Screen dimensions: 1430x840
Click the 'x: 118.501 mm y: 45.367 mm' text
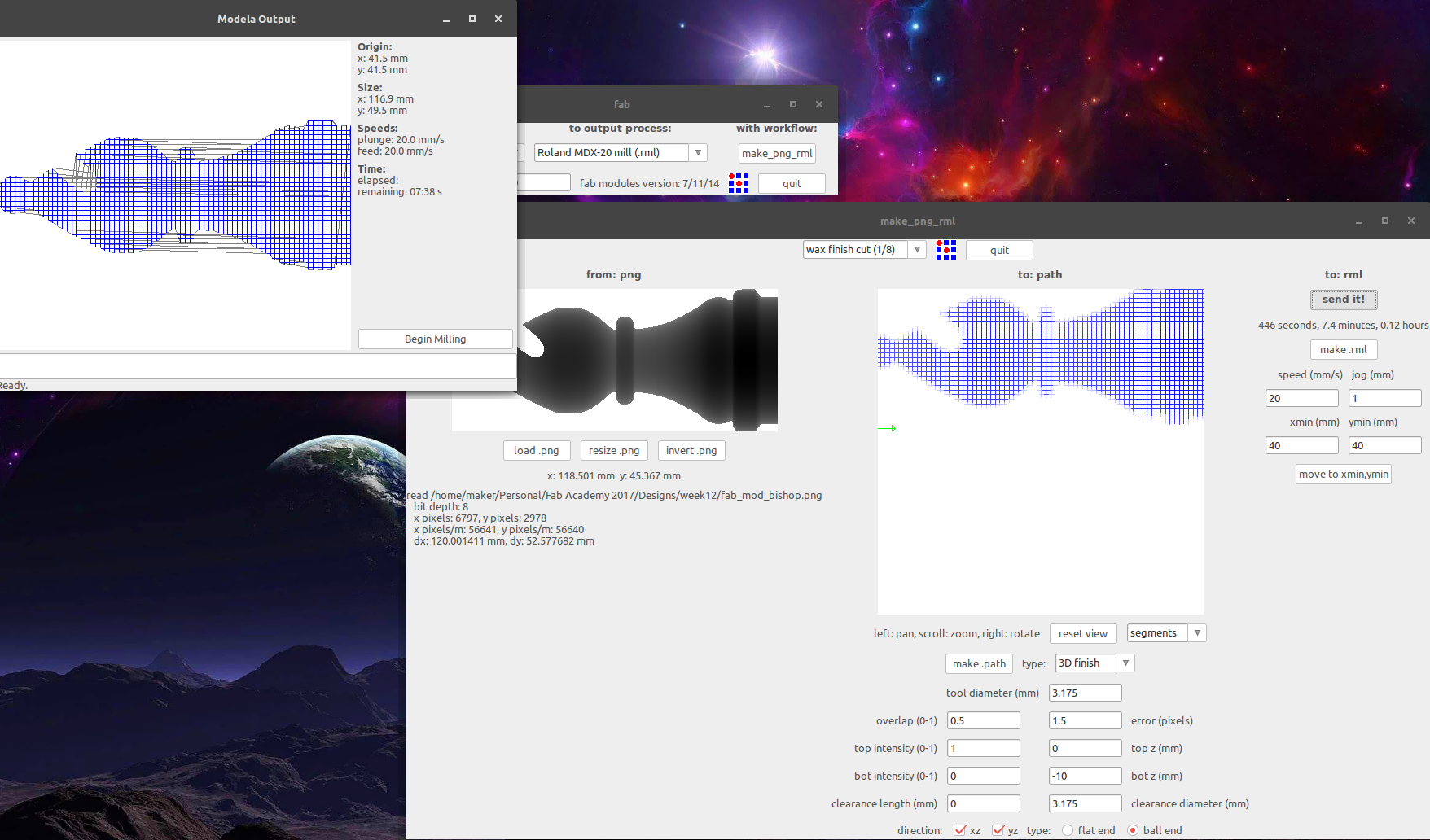(x=614, y=475)
